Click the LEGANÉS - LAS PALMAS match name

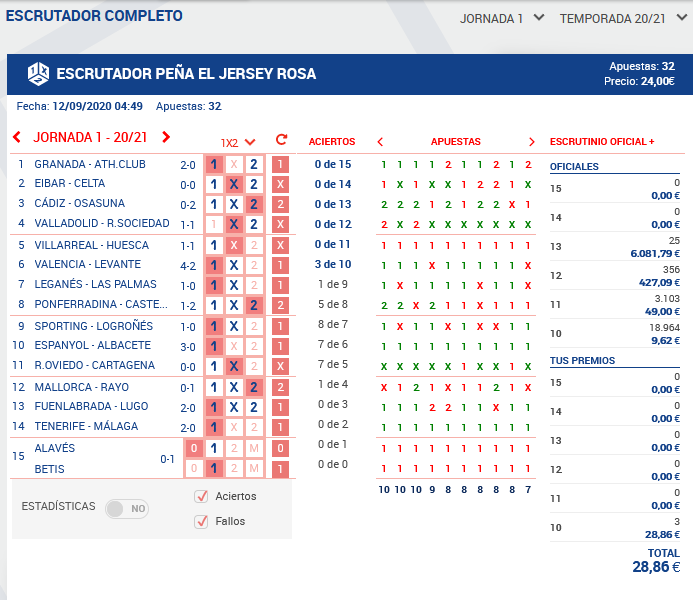click(x=95, y=284)
